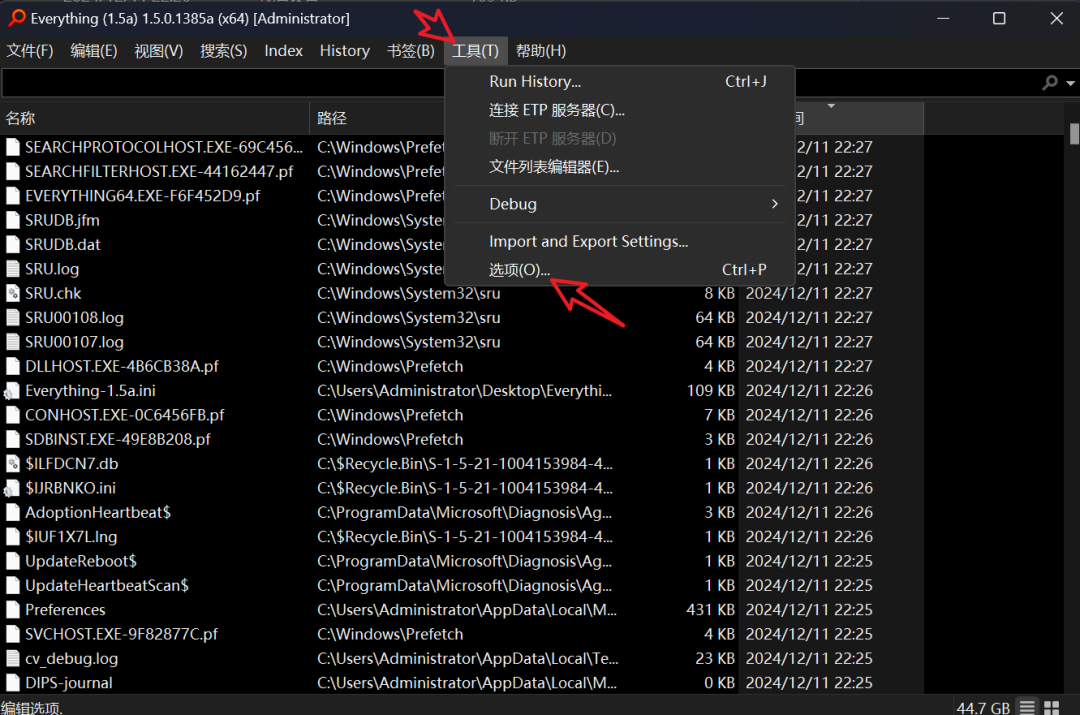Sort by the 路径 column header
1080x715 pixels.
coord(378,118)
